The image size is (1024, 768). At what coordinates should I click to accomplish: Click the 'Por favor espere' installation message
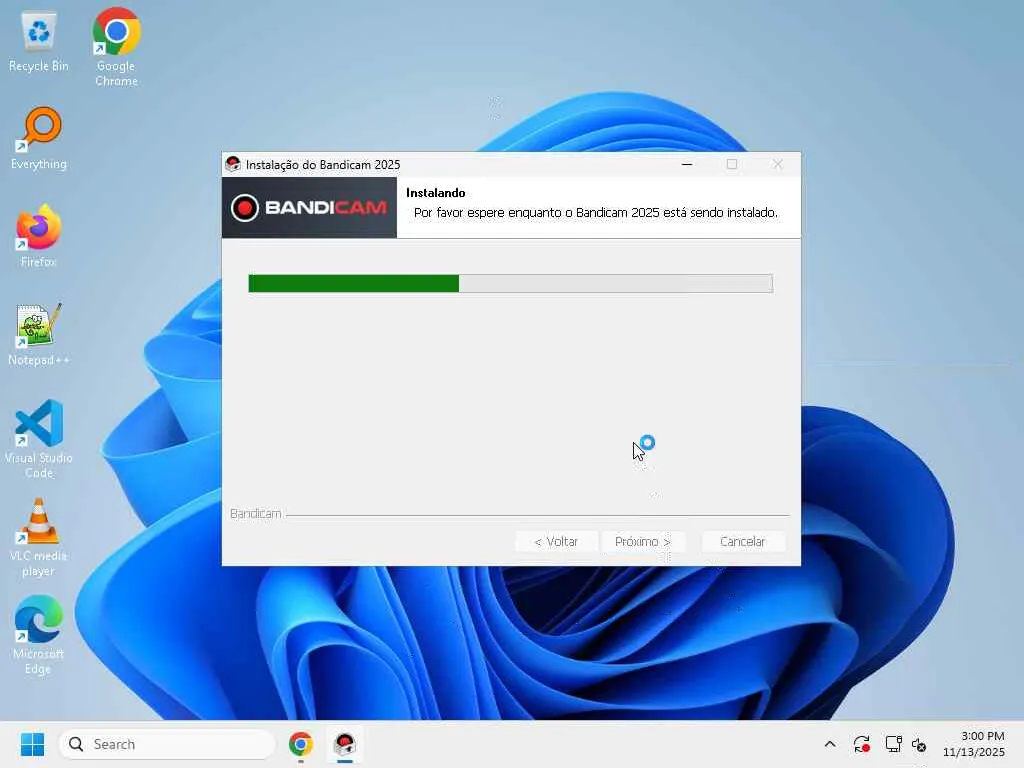click(x=596, y=212)
